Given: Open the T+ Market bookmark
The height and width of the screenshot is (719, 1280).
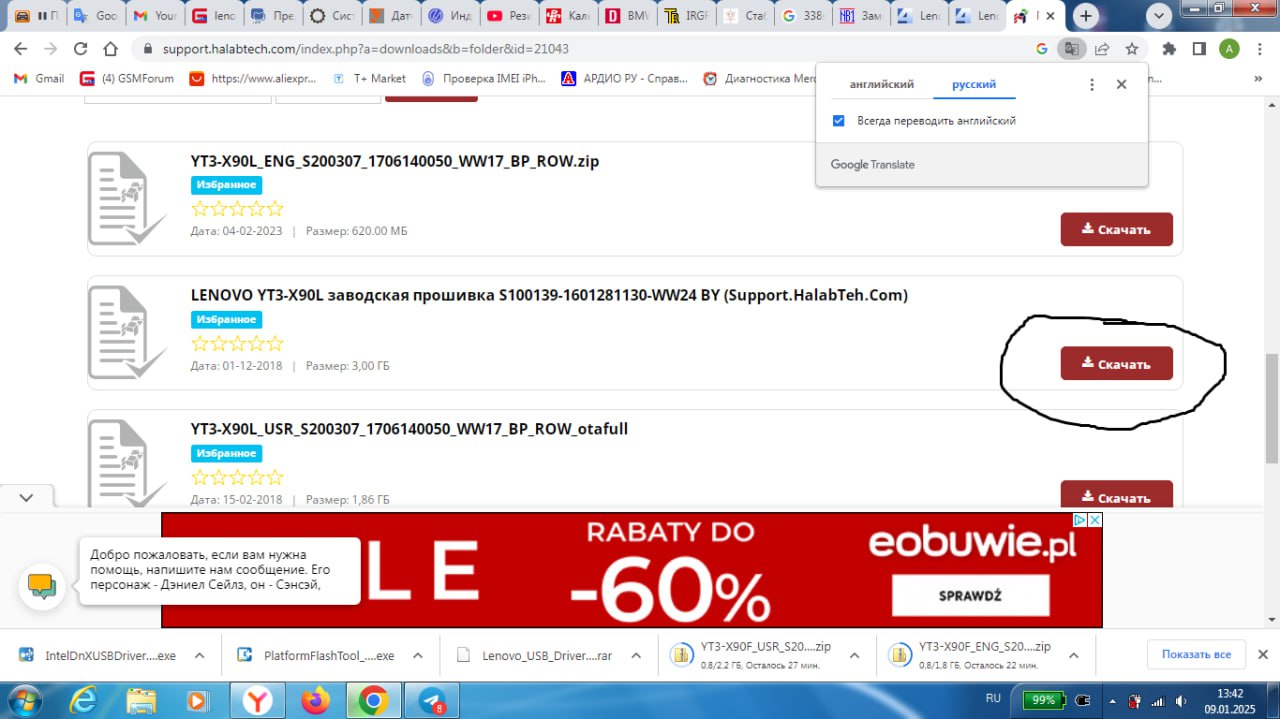Looking at the screenshot, I should 370,78.
